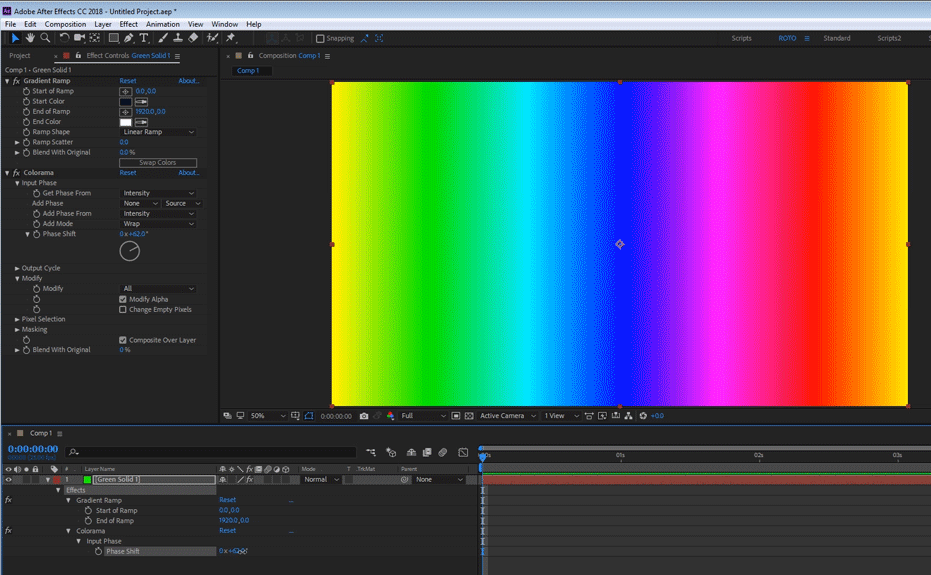The height and width of the screenshot is (575, 931).
Task: Click the Gradient Ramp End Color swatch
Action: 125,122
